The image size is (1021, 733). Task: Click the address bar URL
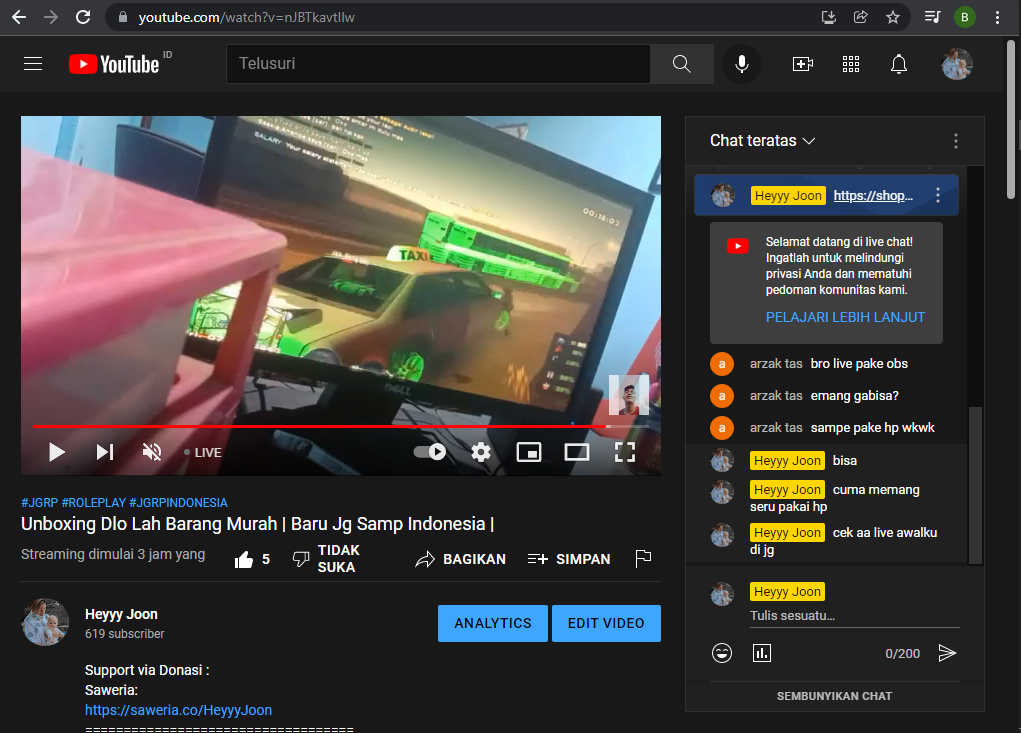click(x=246, y=18)
